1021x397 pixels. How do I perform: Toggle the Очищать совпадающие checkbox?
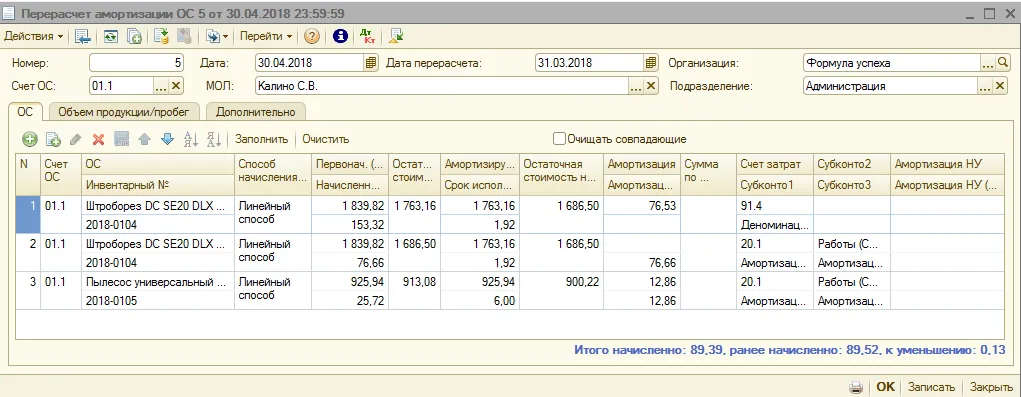(x=558, y=139)
